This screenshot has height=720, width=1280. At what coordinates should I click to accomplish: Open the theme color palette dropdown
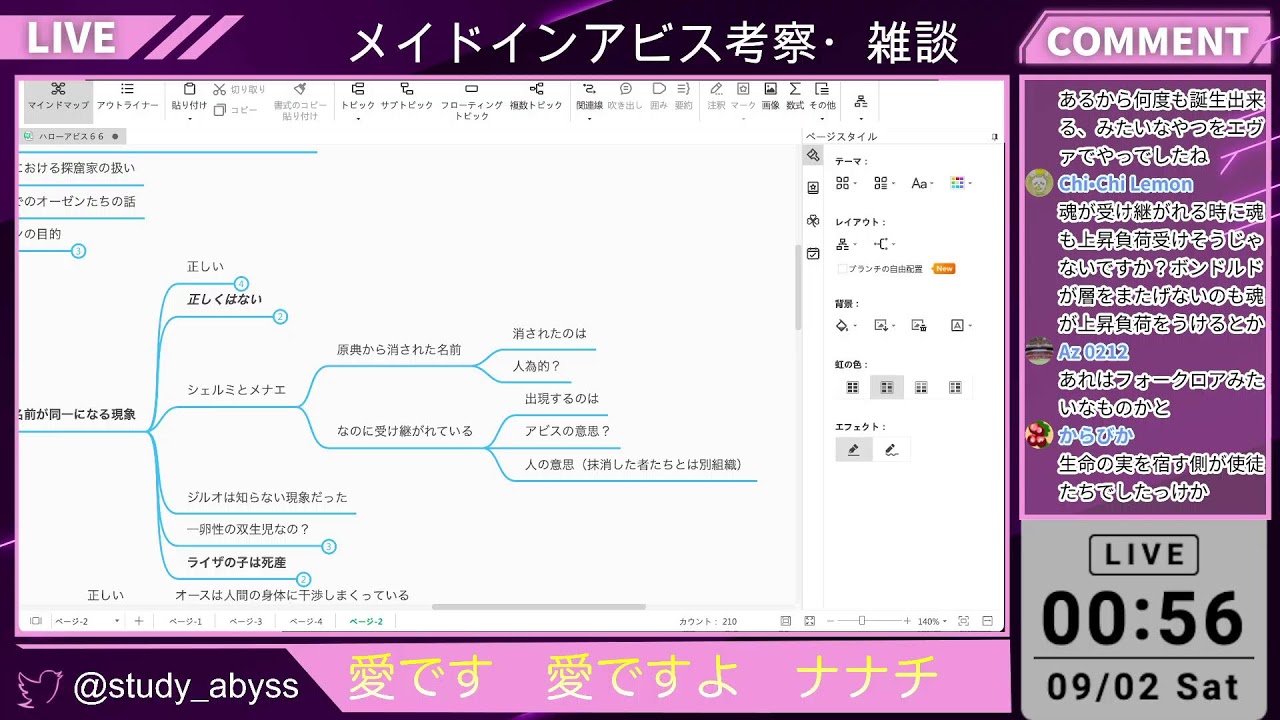961,183
